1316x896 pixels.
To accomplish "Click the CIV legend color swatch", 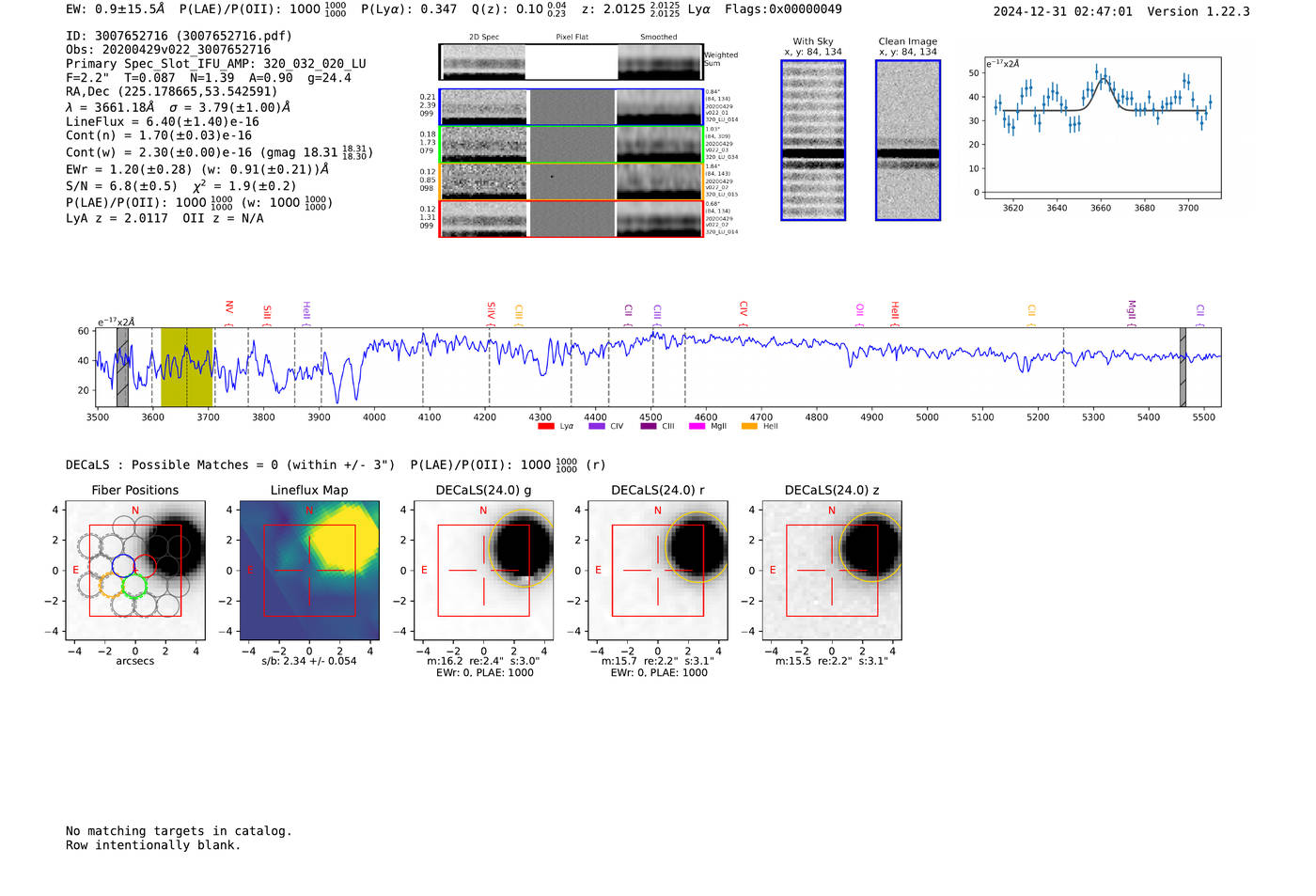I will pyautogui.click(x=596, y=426).
